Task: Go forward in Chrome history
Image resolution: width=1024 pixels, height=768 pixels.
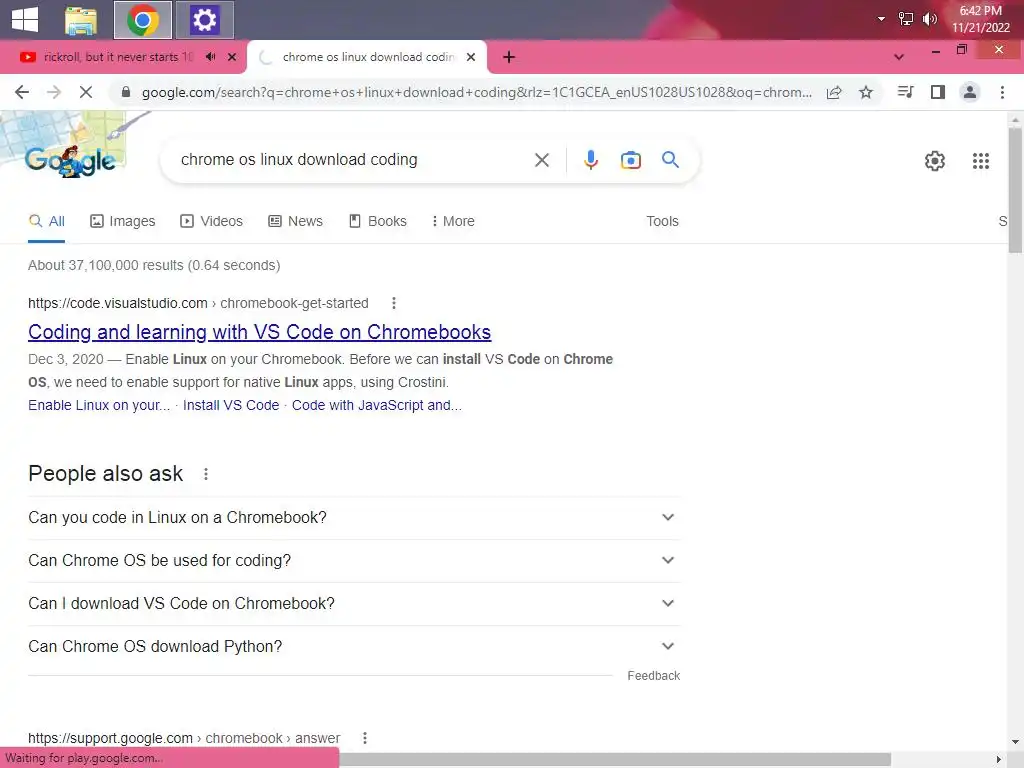Action: click(54, 92)
